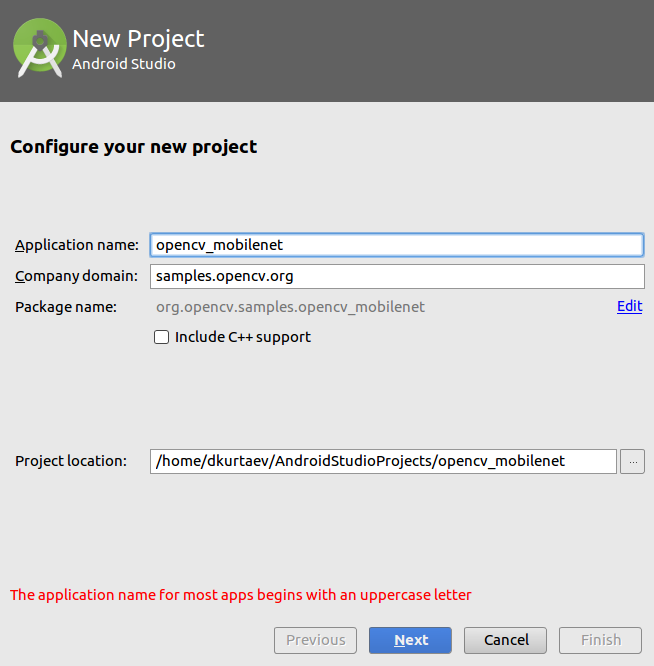The width and height of the screenshot is (654, 666).
Task: Click the "Configure your new project" heading
Action: tap(133, 147)
